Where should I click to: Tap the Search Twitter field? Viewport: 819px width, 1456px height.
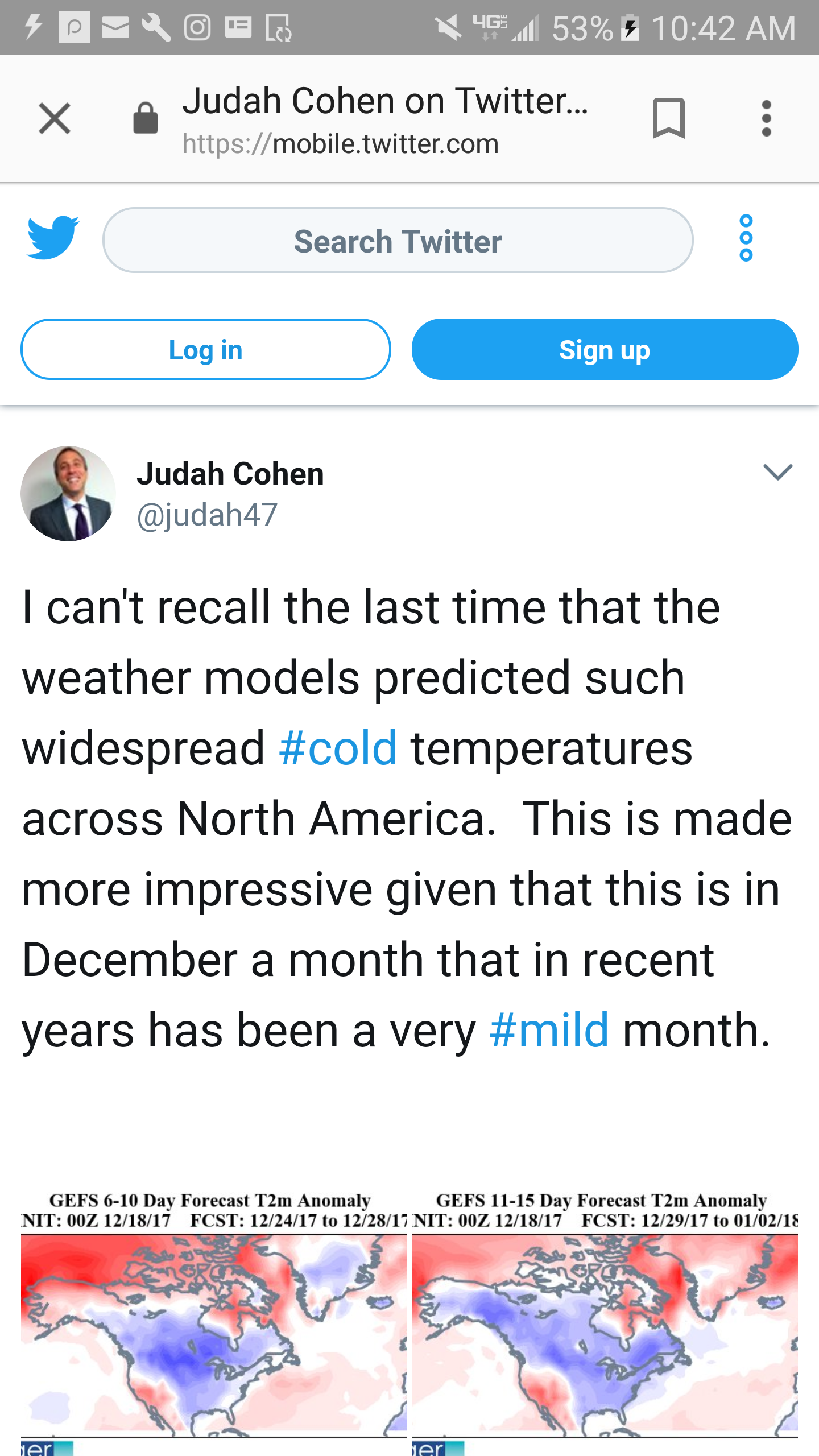tap(398, 240)
